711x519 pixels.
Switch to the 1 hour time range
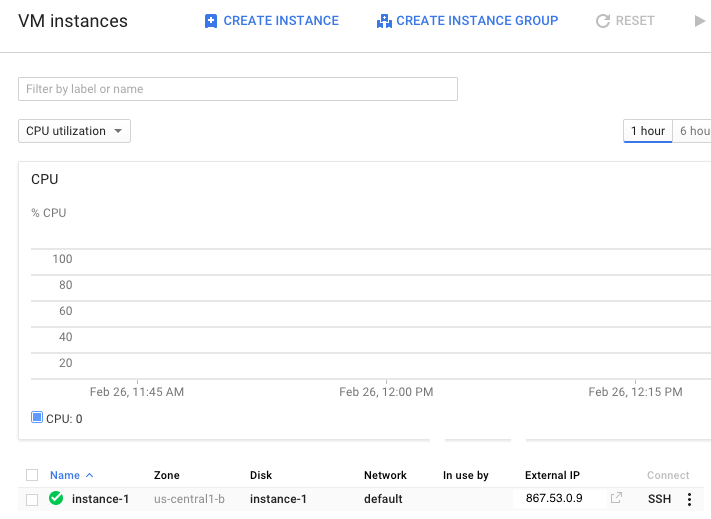point(647,131)
